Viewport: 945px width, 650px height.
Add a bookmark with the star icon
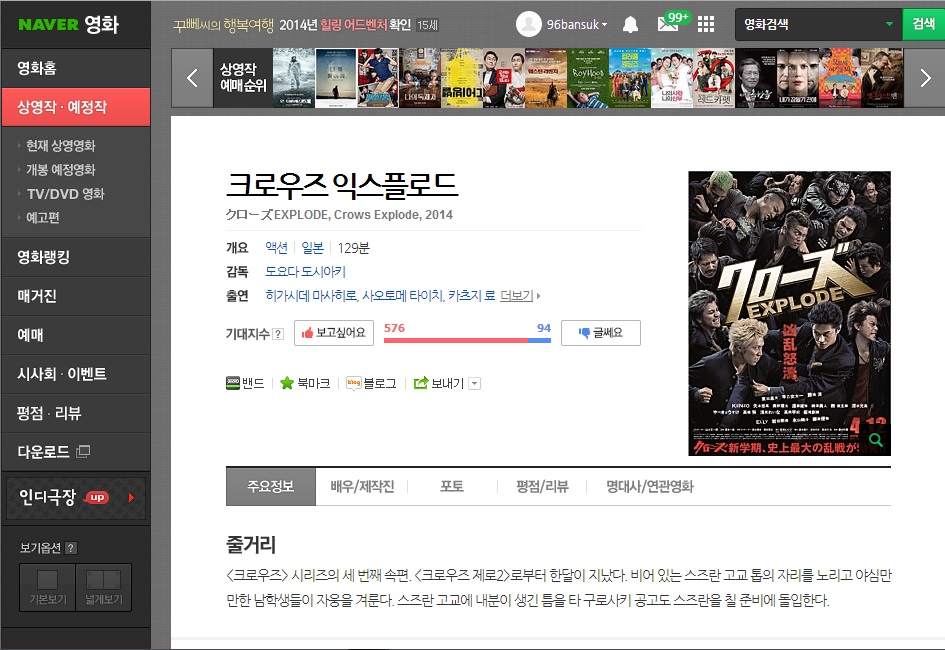coord(287,383)
